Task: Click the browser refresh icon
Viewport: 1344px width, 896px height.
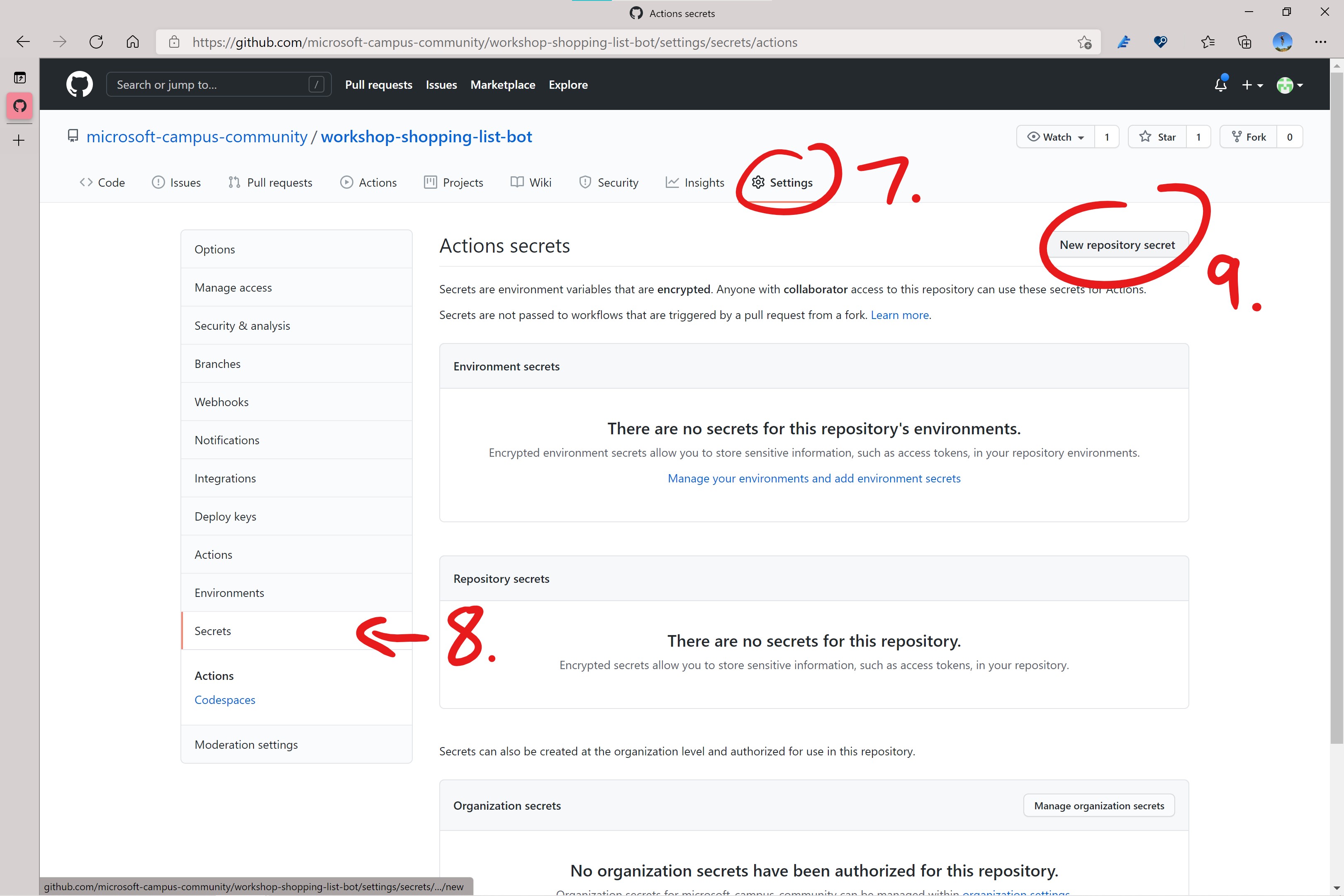Action: click(96, 42)
